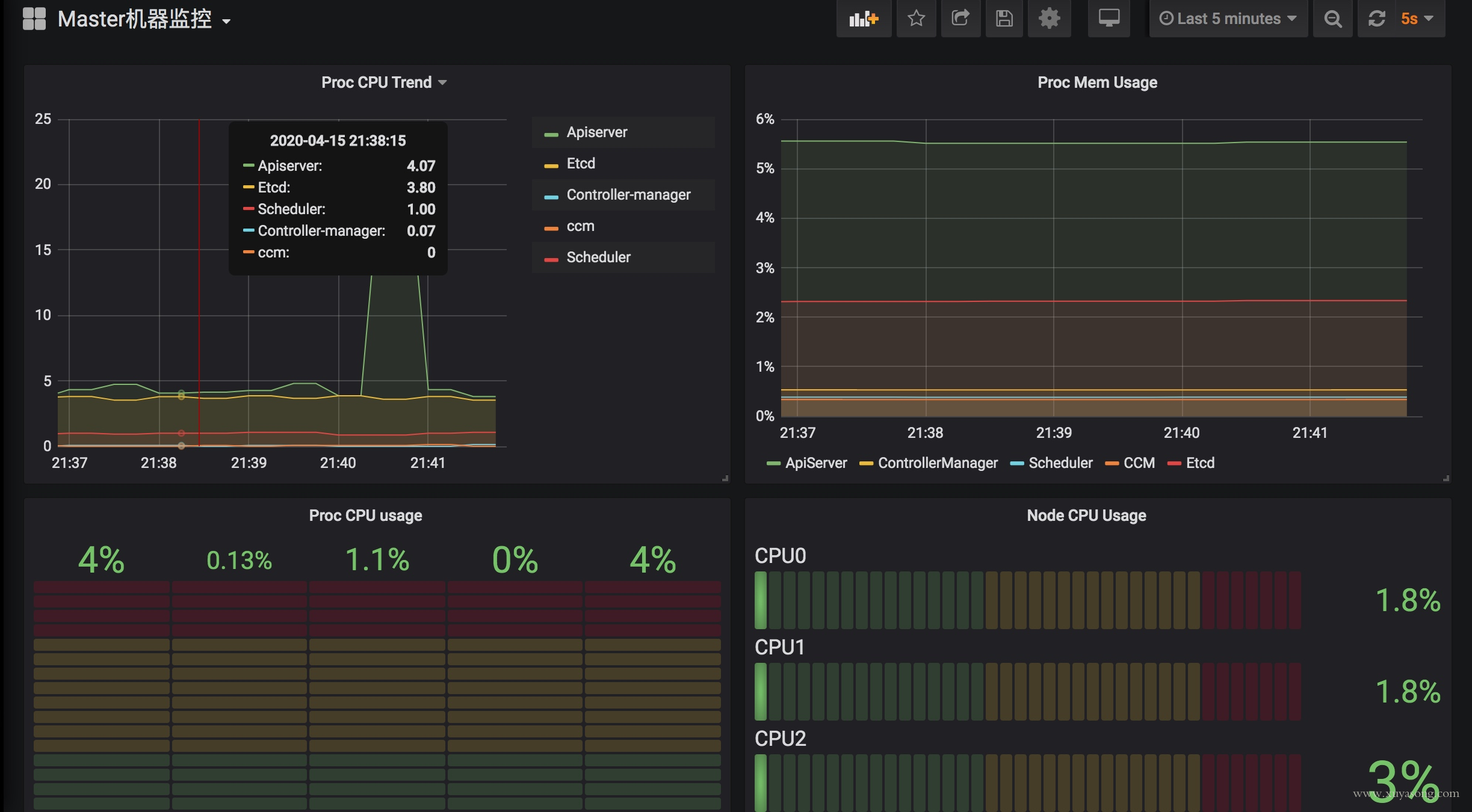Screen dimensions: 1472x812
Task: Click the Add panel chart icon
Action: pos(864,19)
